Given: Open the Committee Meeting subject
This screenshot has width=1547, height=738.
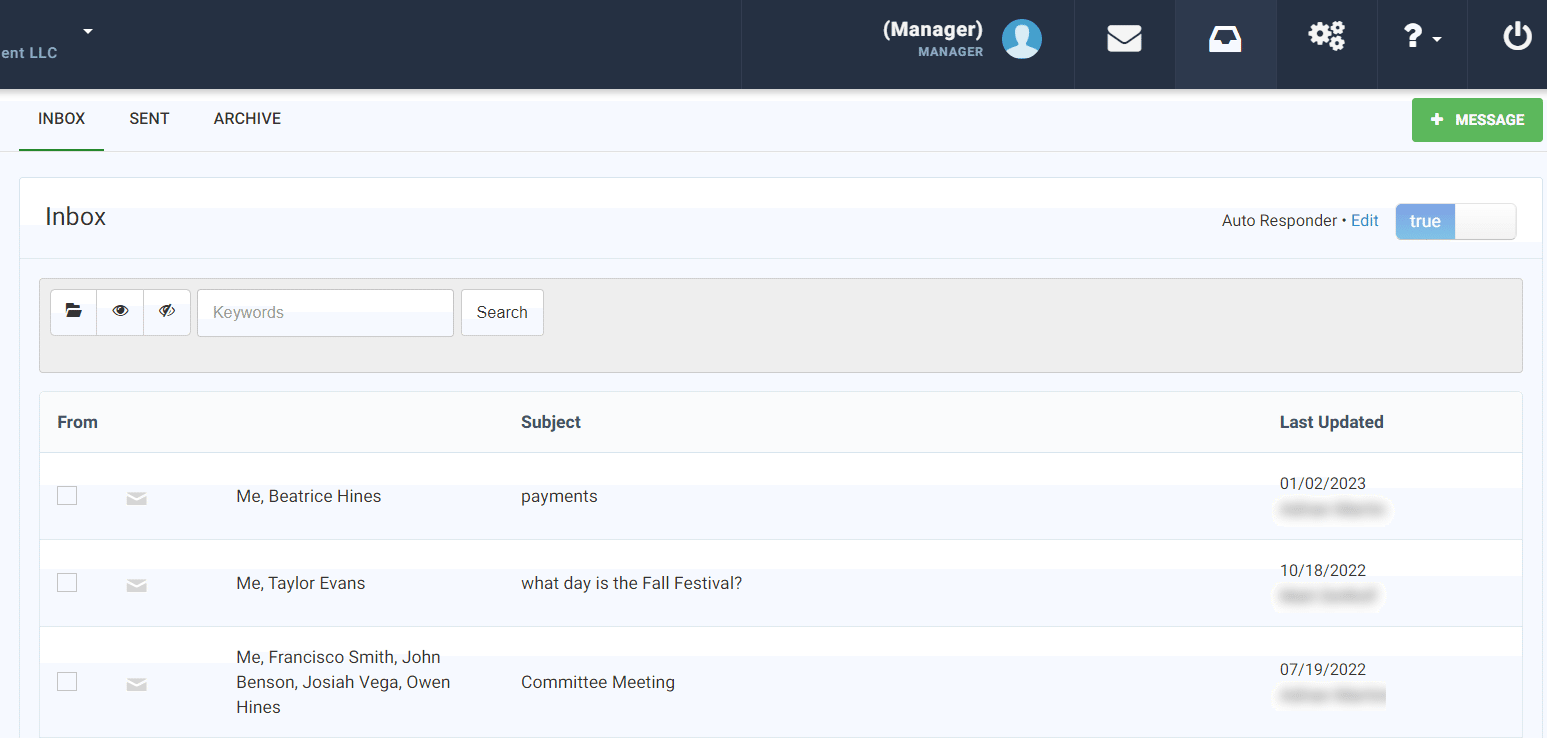Looking at the screenshot, I should [598, 682].
